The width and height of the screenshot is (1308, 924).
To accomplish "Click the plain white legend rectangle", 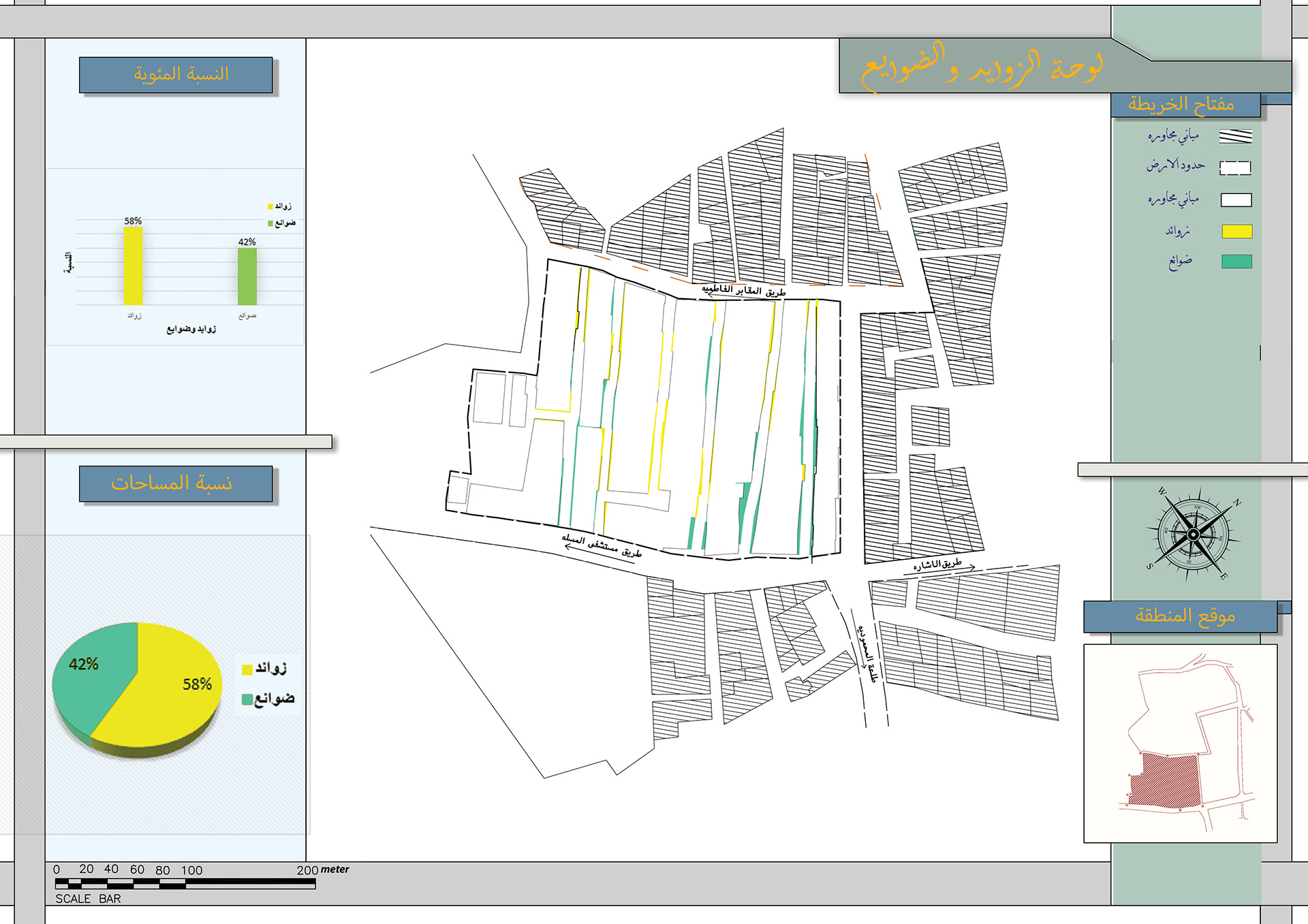I will (1236, 200).
